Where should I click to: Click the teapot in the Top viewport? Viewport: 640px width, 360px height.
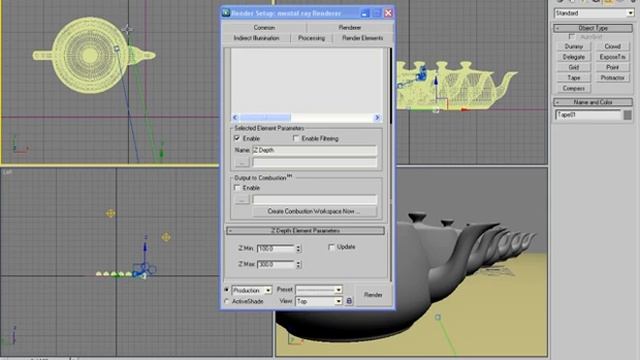pos(91,56)
